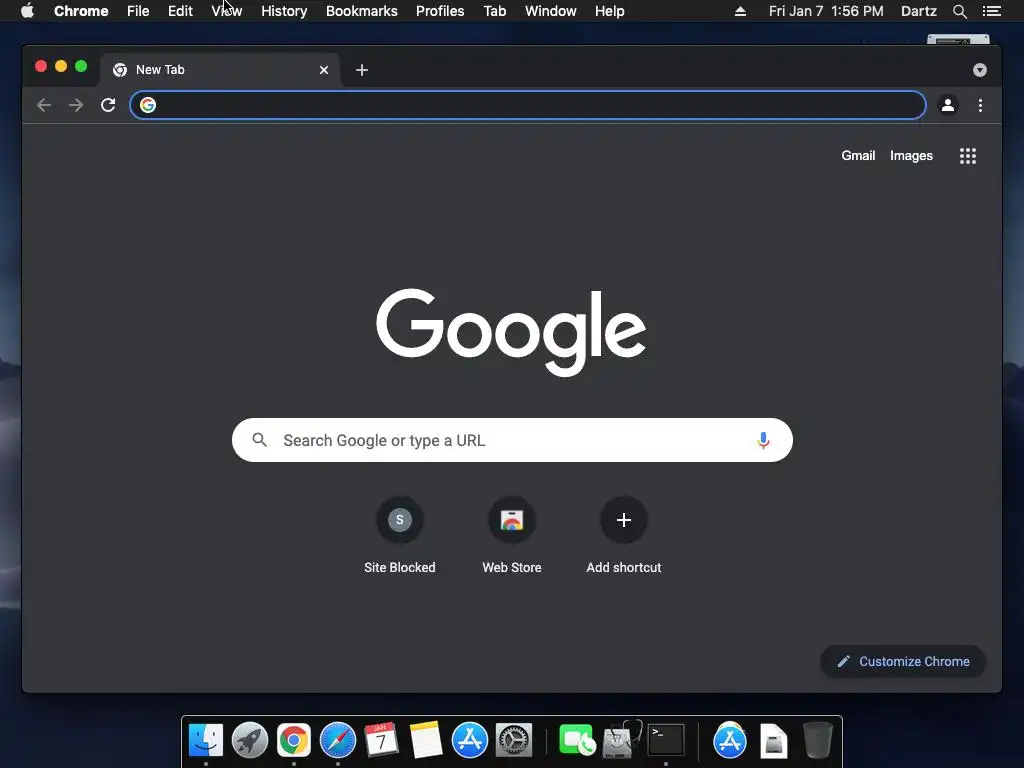Open a new tab with the plus button
This screenshot has width=1024, height=768.
click(362, 70)
